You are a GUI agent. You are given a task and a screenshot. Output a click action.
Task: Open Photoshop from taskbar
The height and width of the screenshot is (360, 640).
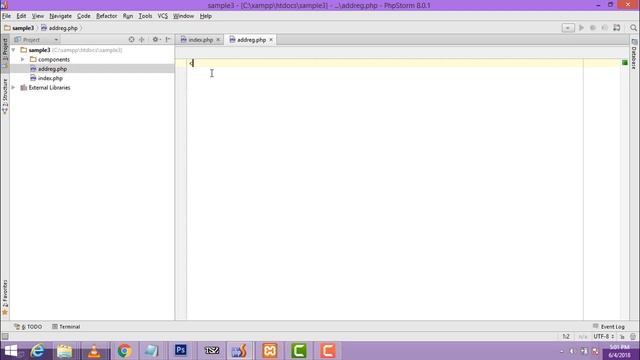pos(181,350)
